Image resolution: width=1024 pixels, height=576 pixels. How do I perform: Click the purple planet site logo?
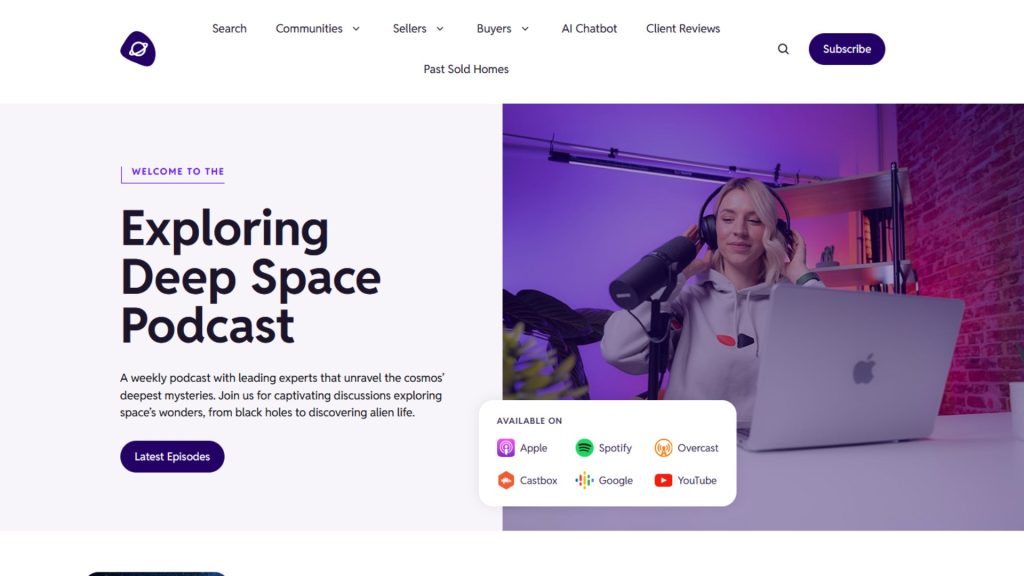click(138, 49)
